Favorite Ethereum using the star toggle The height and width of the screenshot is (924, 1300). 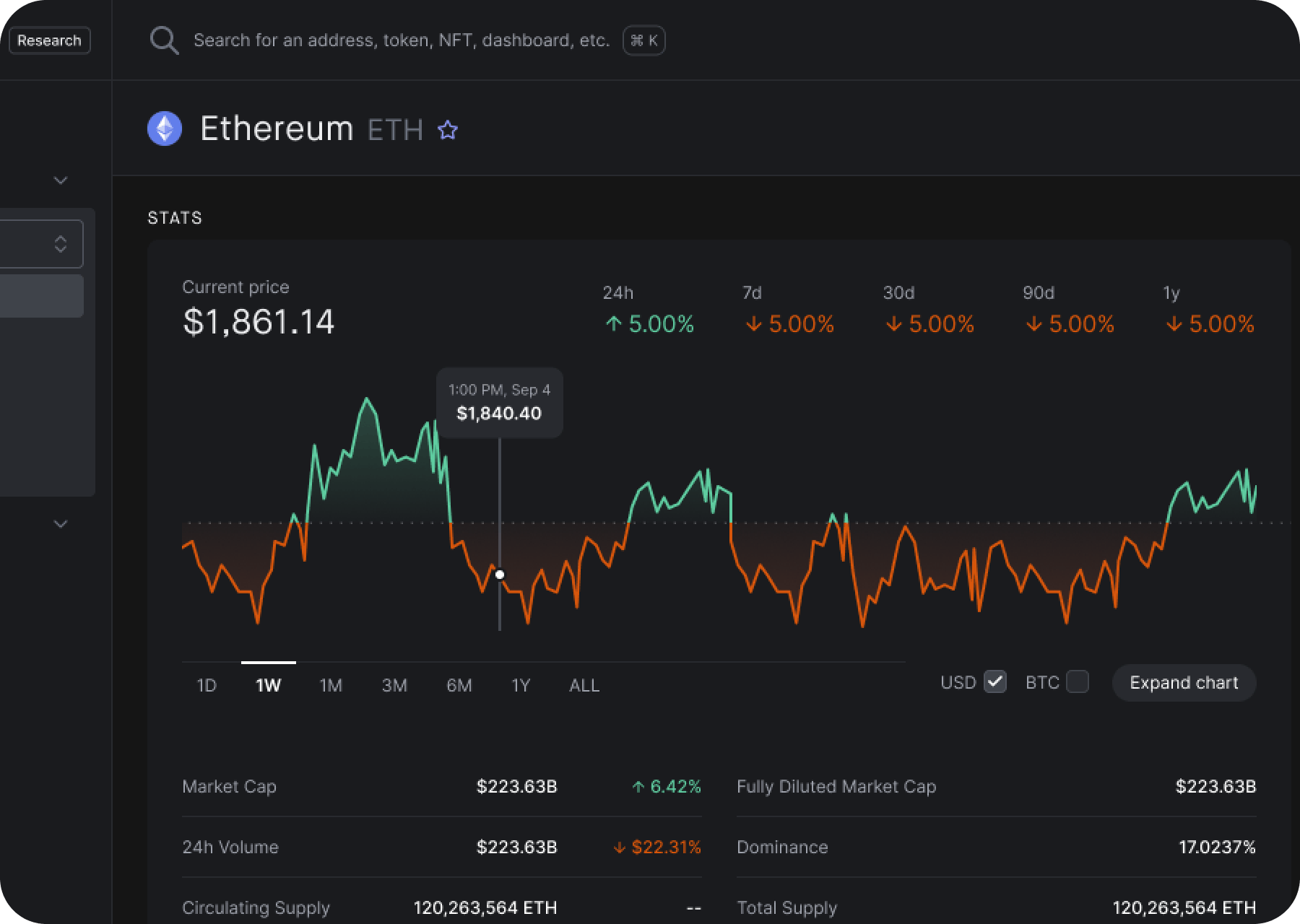pyautogui.click(x=448, y=130)
